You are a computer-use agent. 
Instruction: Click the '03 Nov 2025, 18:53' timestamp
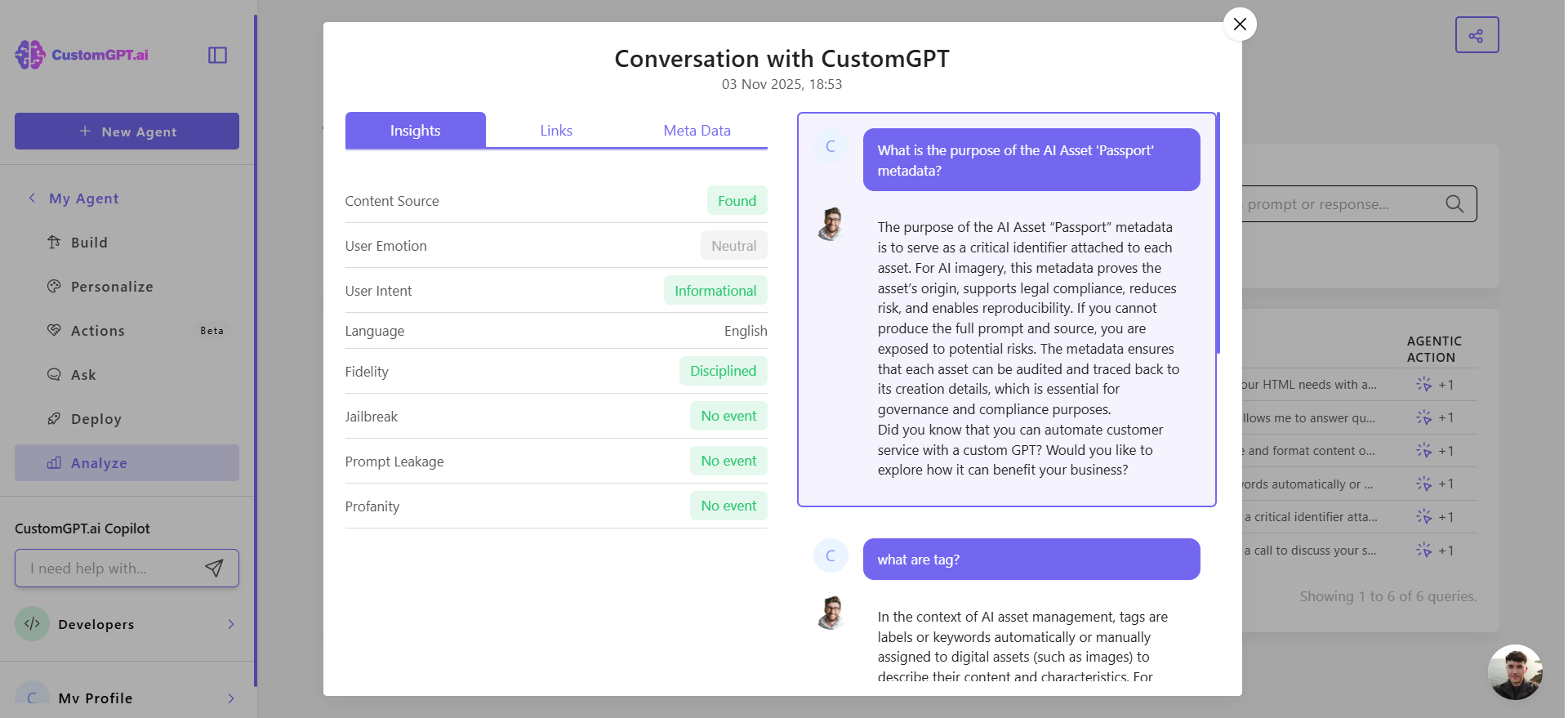tap(782, 84)
